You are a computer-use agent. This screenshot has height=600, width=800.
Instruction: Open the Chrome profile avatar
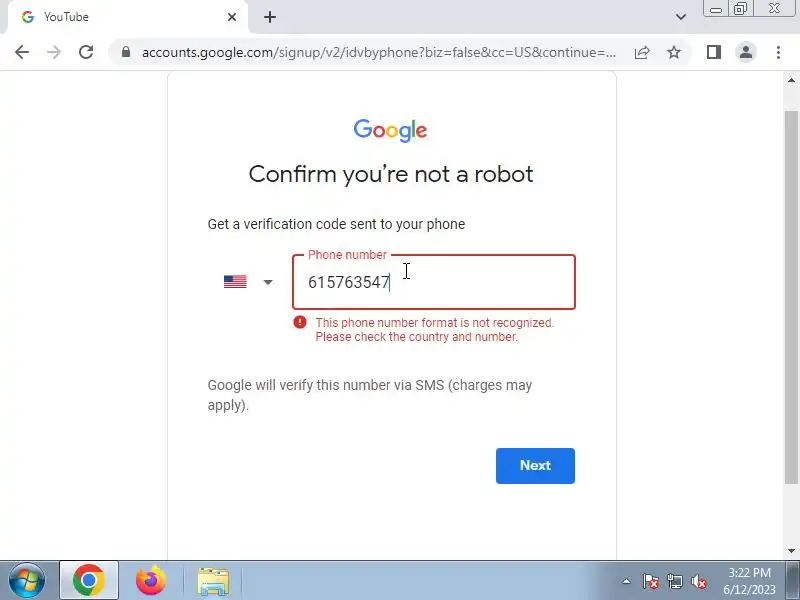point(745,52)
